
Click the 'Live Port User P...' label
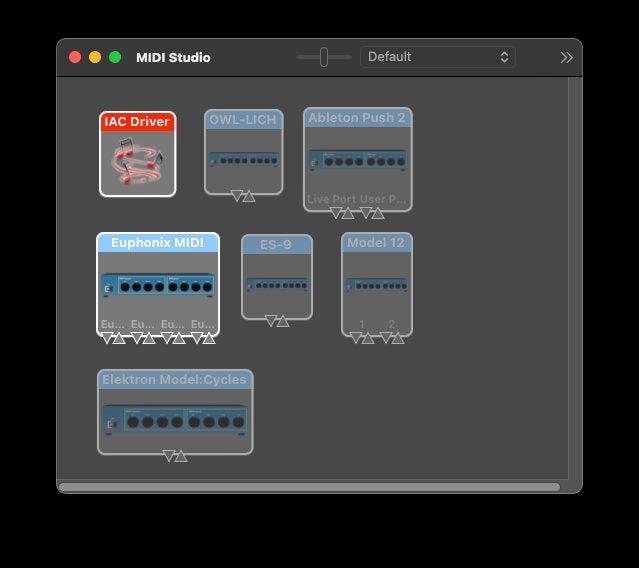pos(356,199)
